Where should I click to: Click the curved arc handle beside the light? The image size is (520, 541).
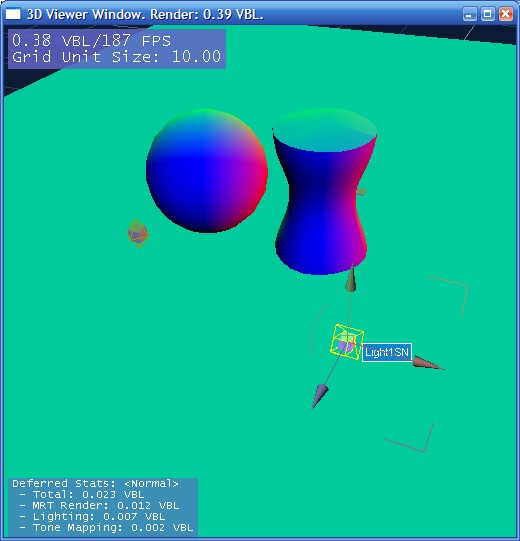click(317, 331)
